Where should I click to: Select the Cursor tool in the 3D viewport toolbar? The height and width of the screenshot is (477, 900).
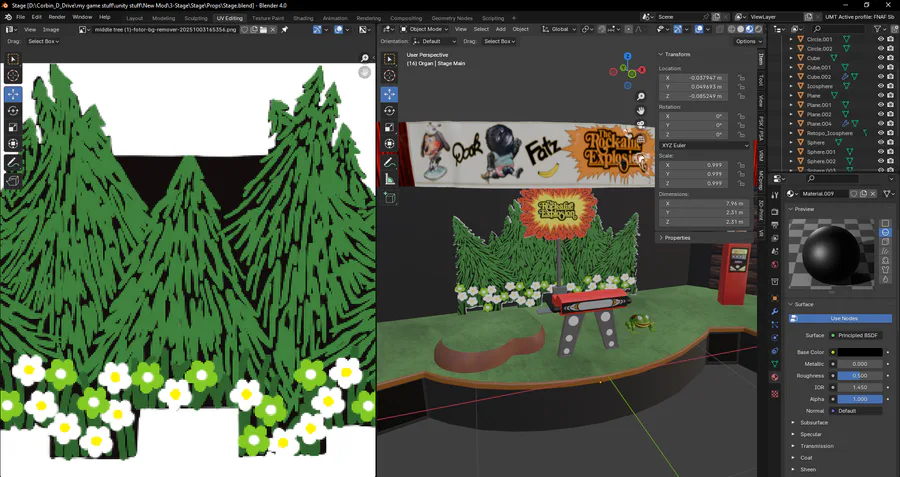(389, 75)
